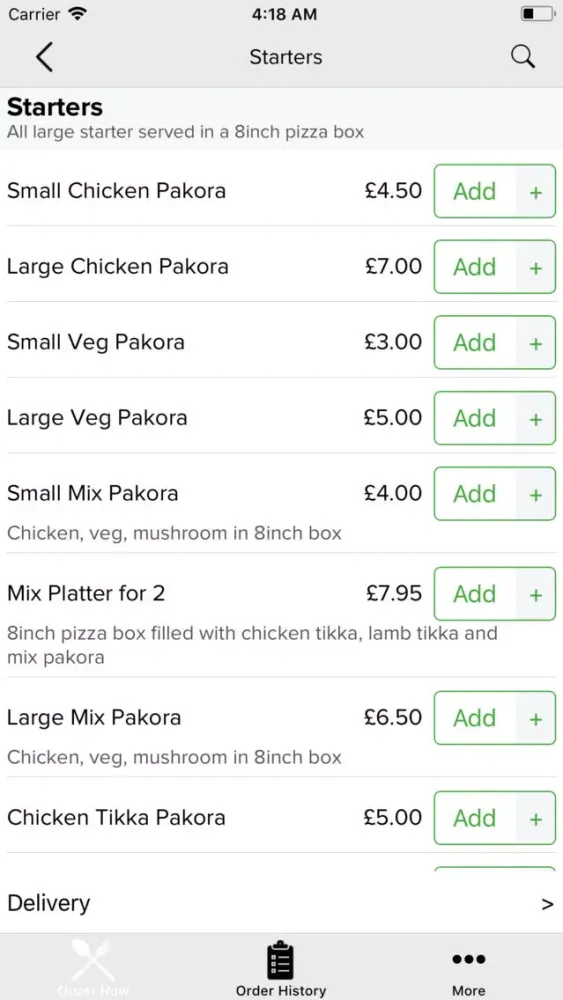
Task: Click plus icon for Large Mix Pakora
Action: click(x=536, y=719)
